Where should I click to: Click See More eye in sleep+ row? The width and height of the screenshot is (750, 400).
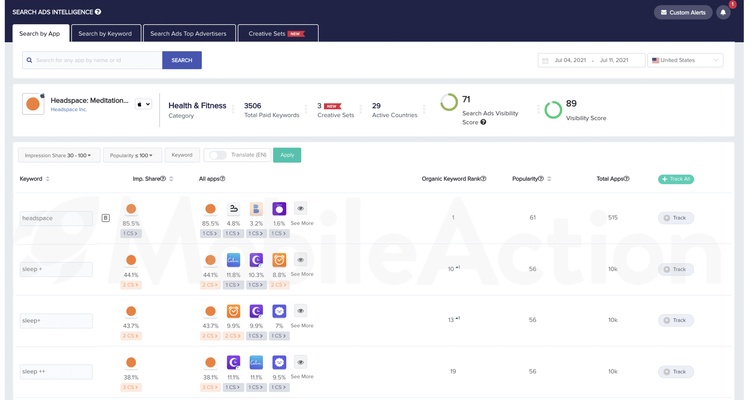coord(300,311)
